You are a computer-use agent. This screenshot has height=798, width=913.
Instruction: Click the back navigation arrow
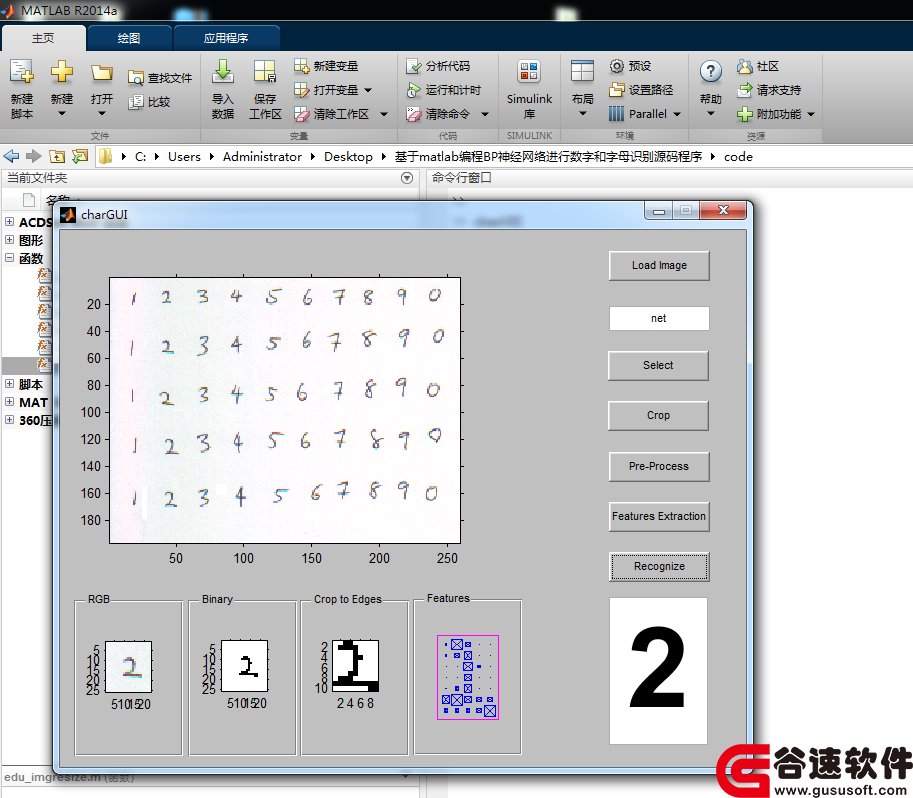pos(11,156)
